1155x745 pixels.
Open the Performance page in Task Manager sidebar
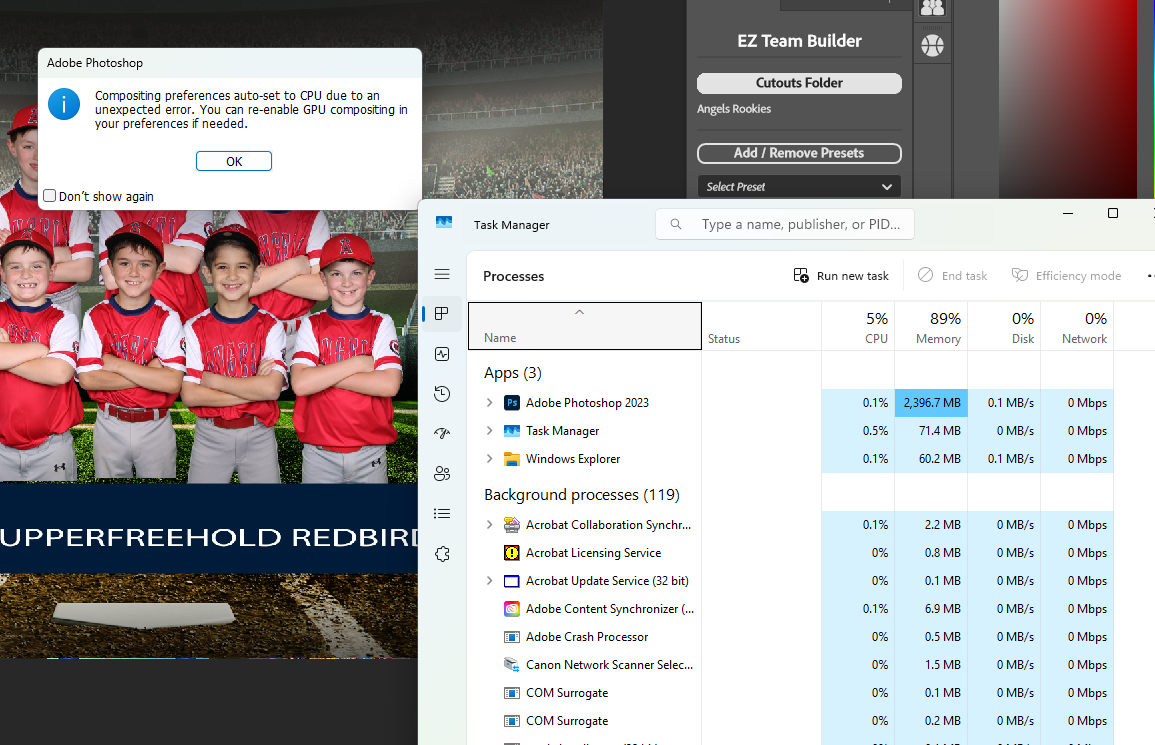[442, 354]
